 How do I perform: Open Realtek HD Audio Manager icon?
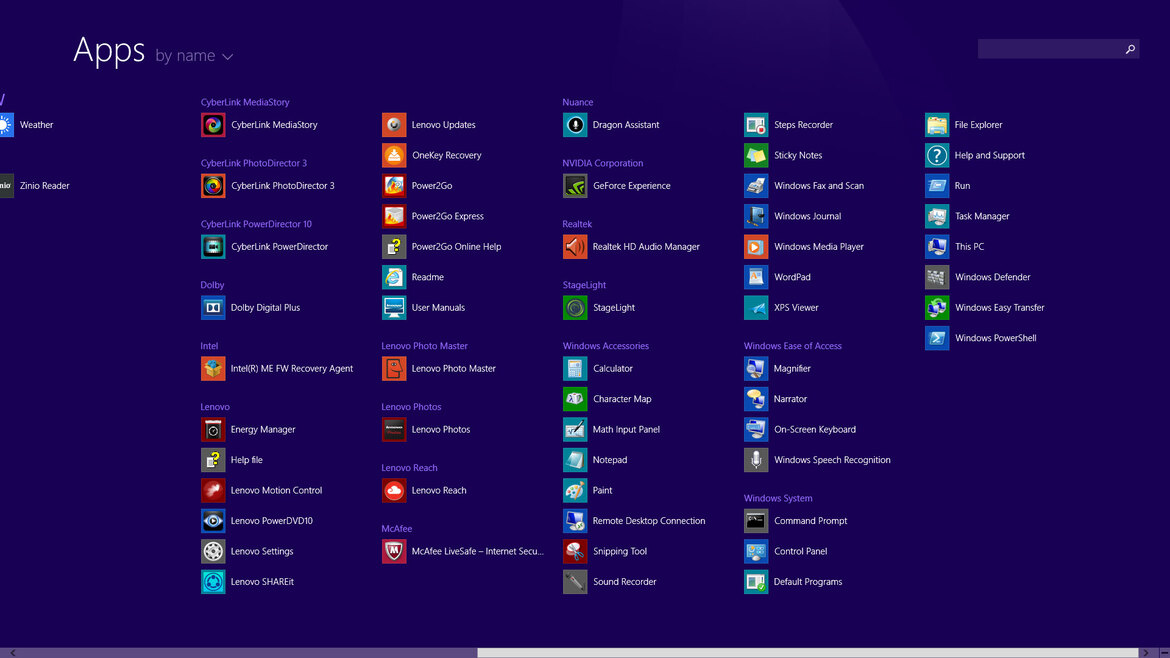coord(575,247)
